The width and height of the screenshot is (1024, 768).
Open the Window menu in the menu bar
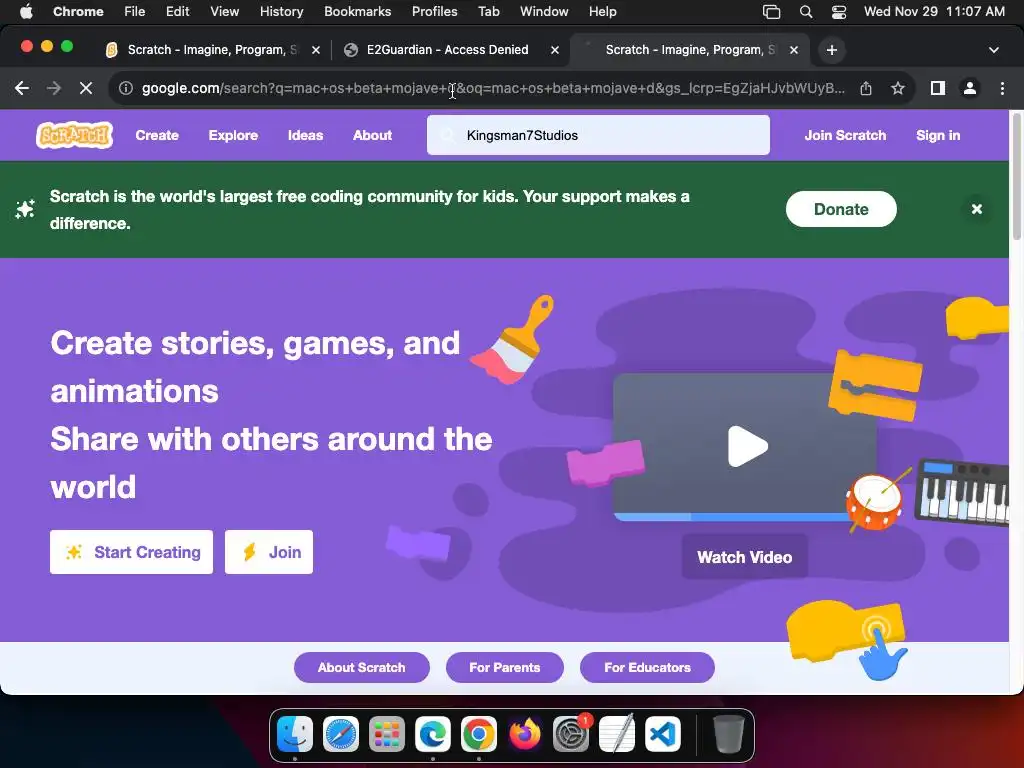tap(544, 11)
